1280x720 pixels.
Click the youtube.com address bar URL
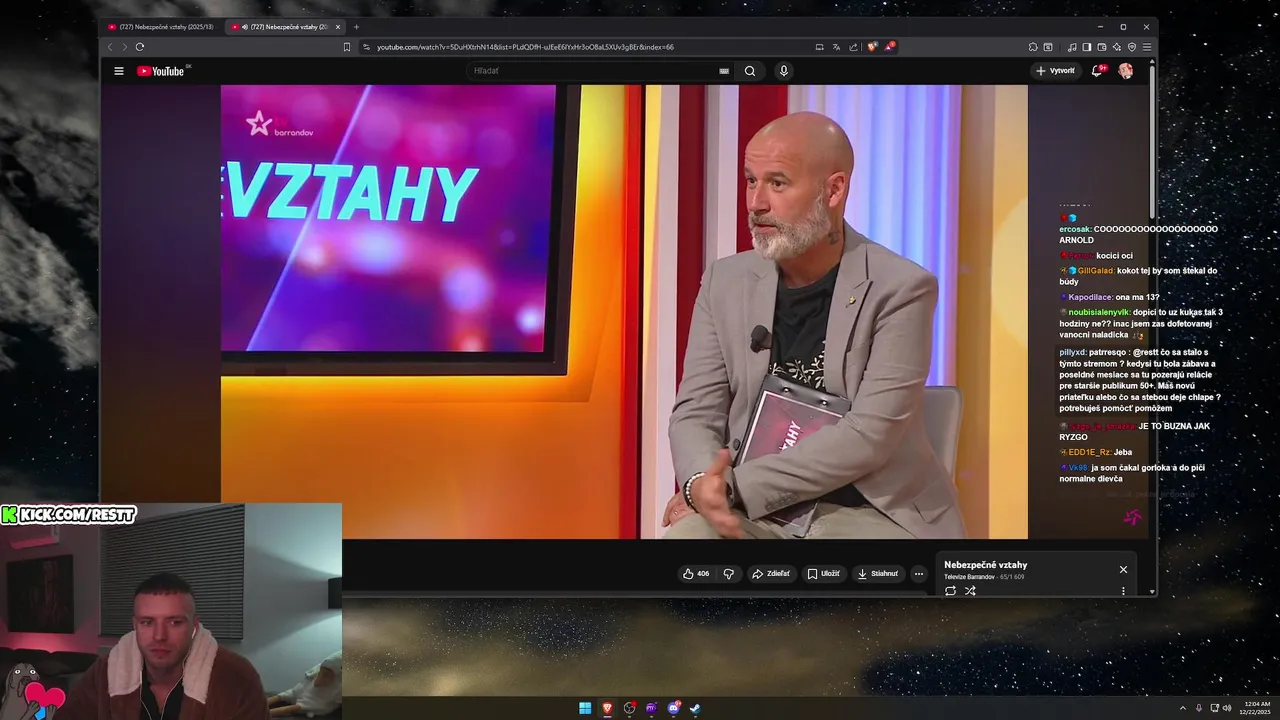[525, 47]
